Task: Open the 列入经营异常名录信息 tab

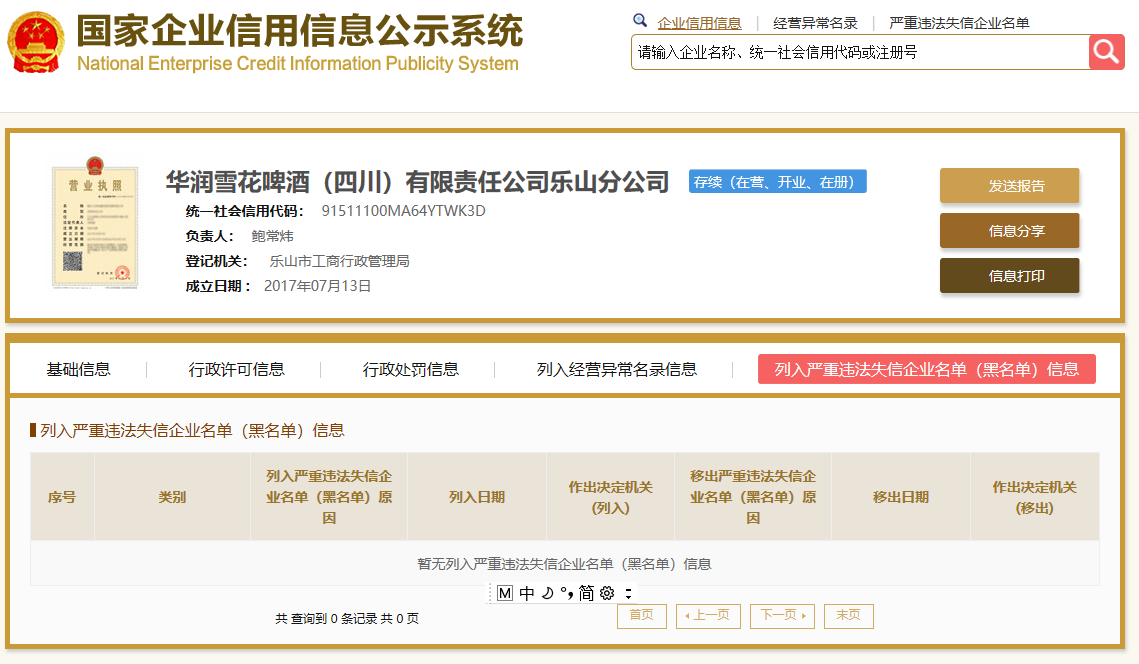Action: [617, 370]
